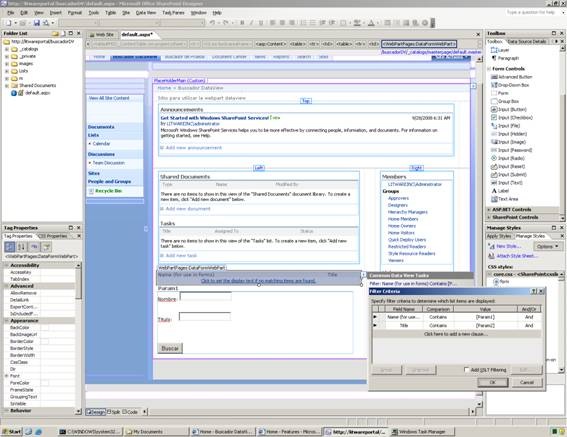Expand the SharePoint Controls section

pos(489,217)
